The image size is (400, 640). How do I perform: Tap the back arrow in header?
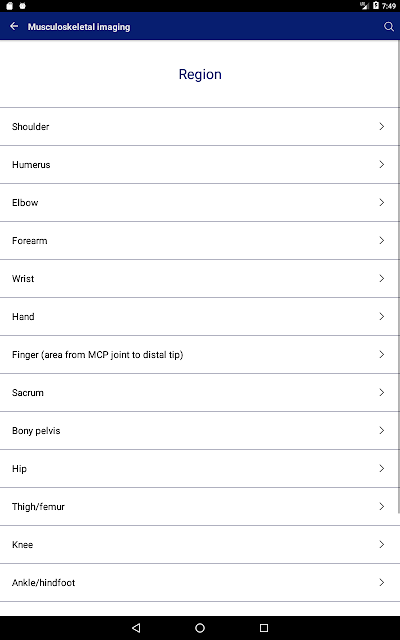pyautogui.click(x=14, y=27)
